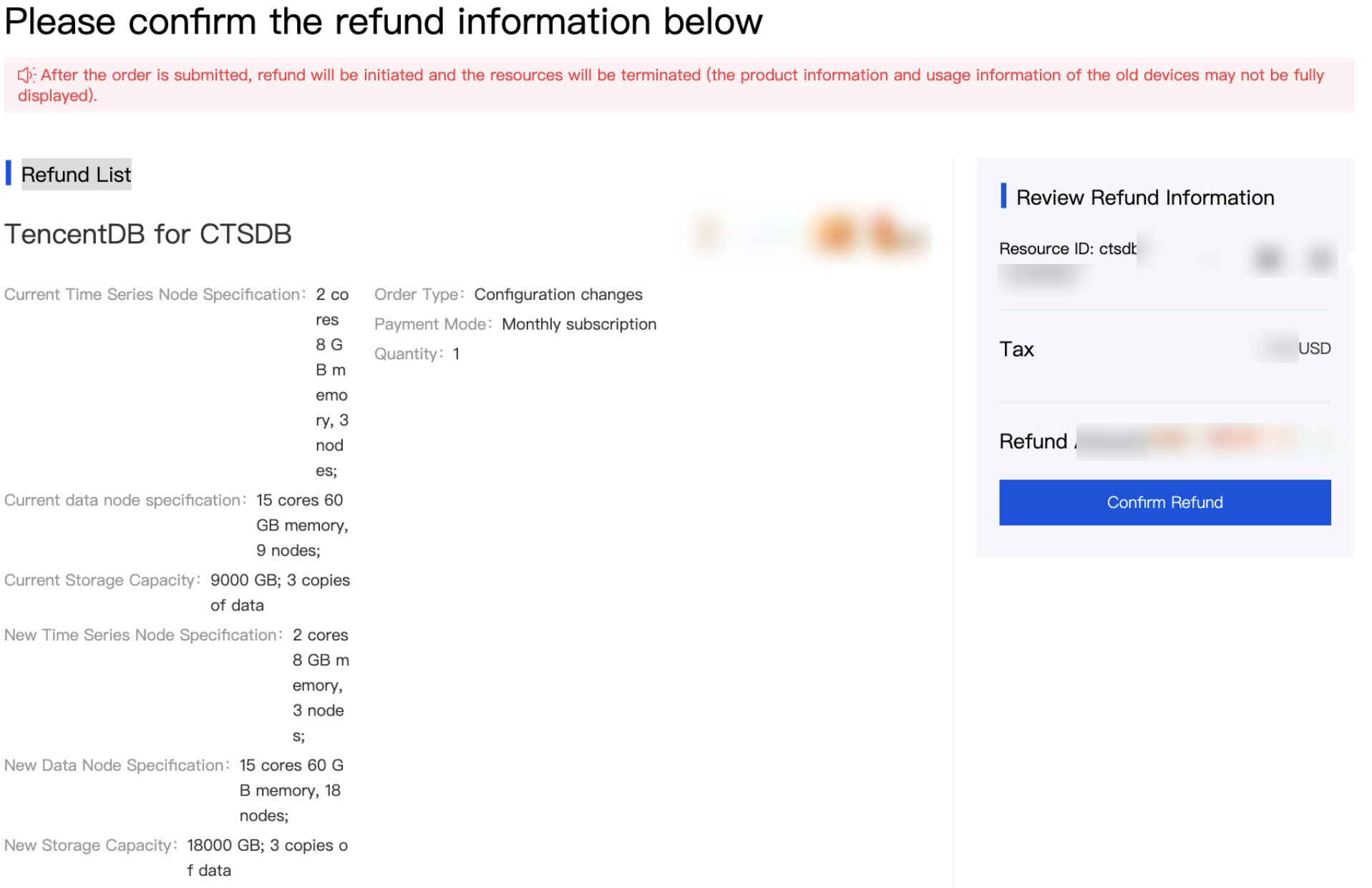
Task: Click the TencentDB for CTSDB product title
Action: point(148,234)
